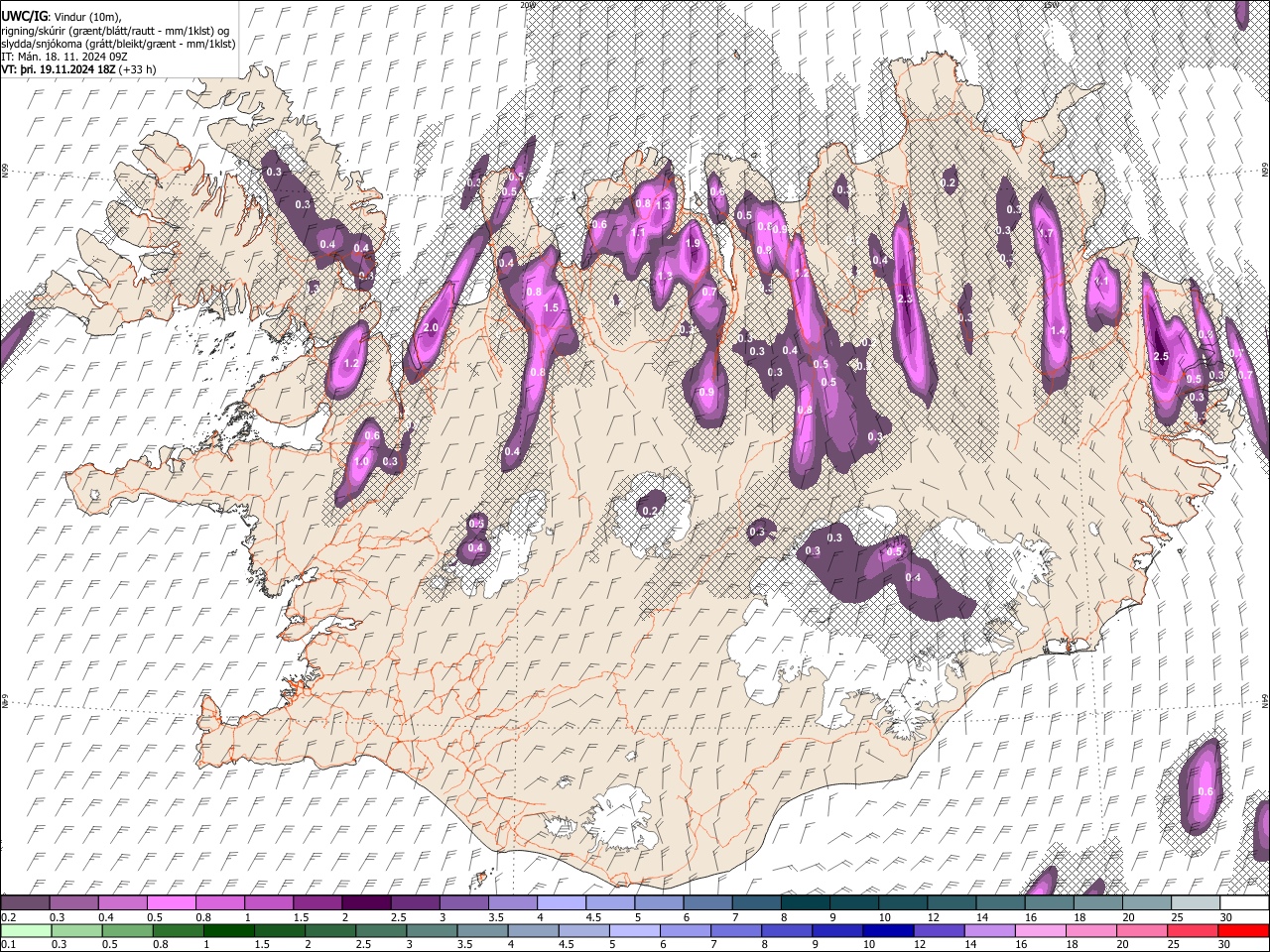Select the light lavender 4 swatch on snow scale

click(562, 903)
